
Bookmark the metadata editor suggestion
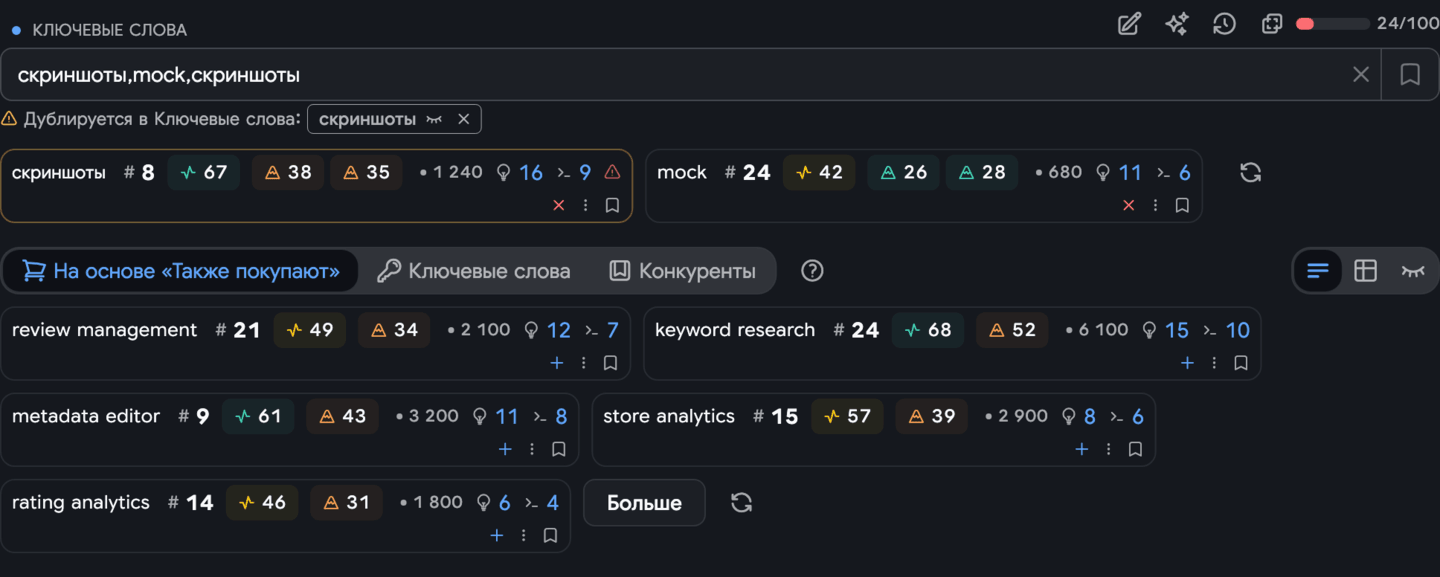pos(559,449)
